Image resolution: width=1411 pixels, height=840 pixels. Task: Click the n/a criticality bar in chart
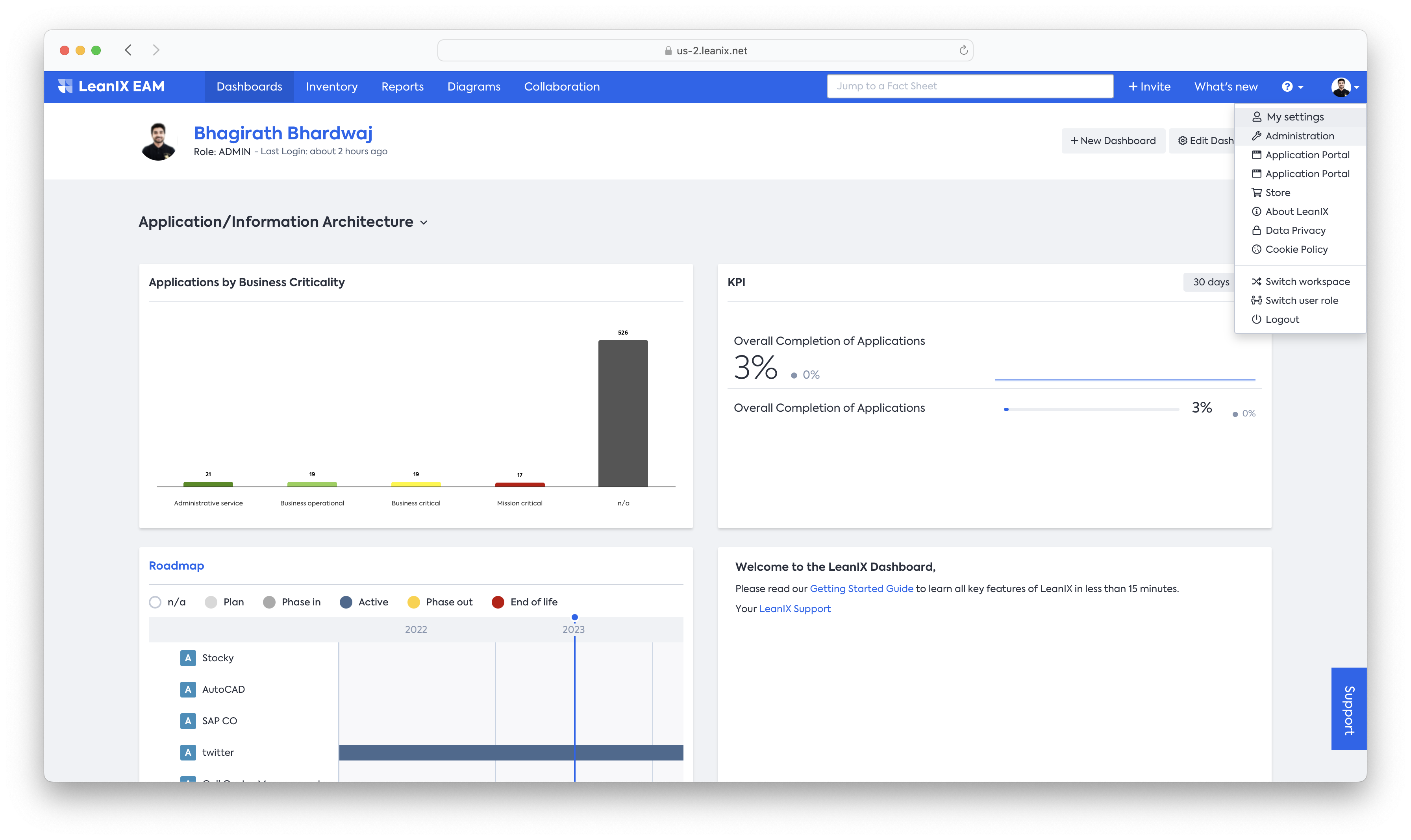tap(622, 413)
